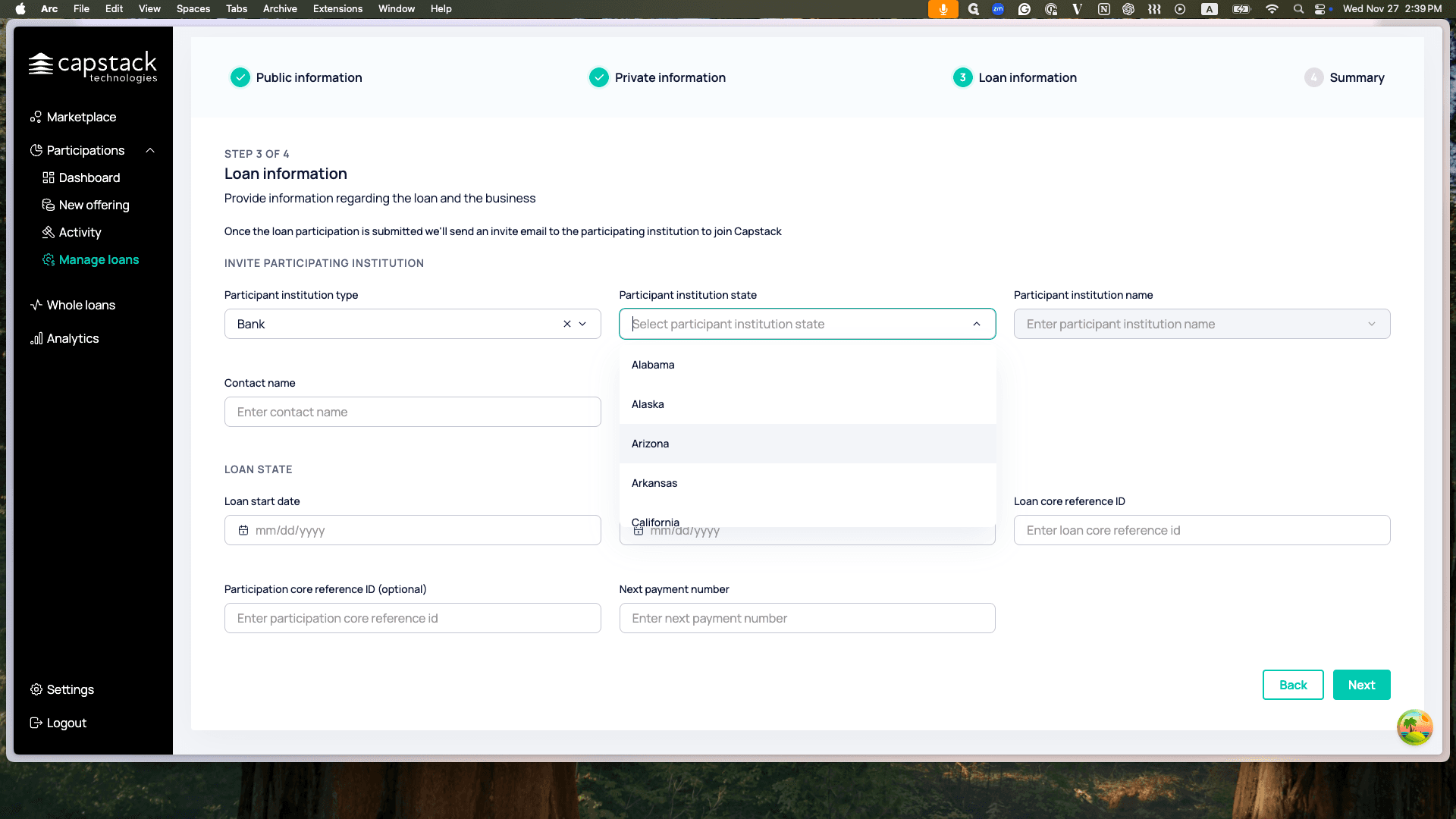Open the calendar icon in Loan start date

243,530
